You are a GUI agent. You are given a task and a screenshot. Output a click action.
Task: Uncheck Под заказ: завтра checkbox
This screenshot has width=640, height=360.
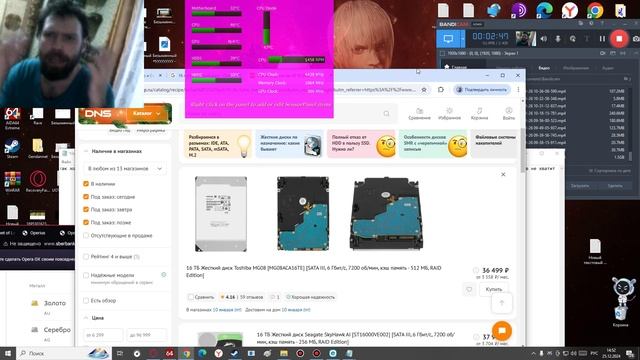(86, 209)
